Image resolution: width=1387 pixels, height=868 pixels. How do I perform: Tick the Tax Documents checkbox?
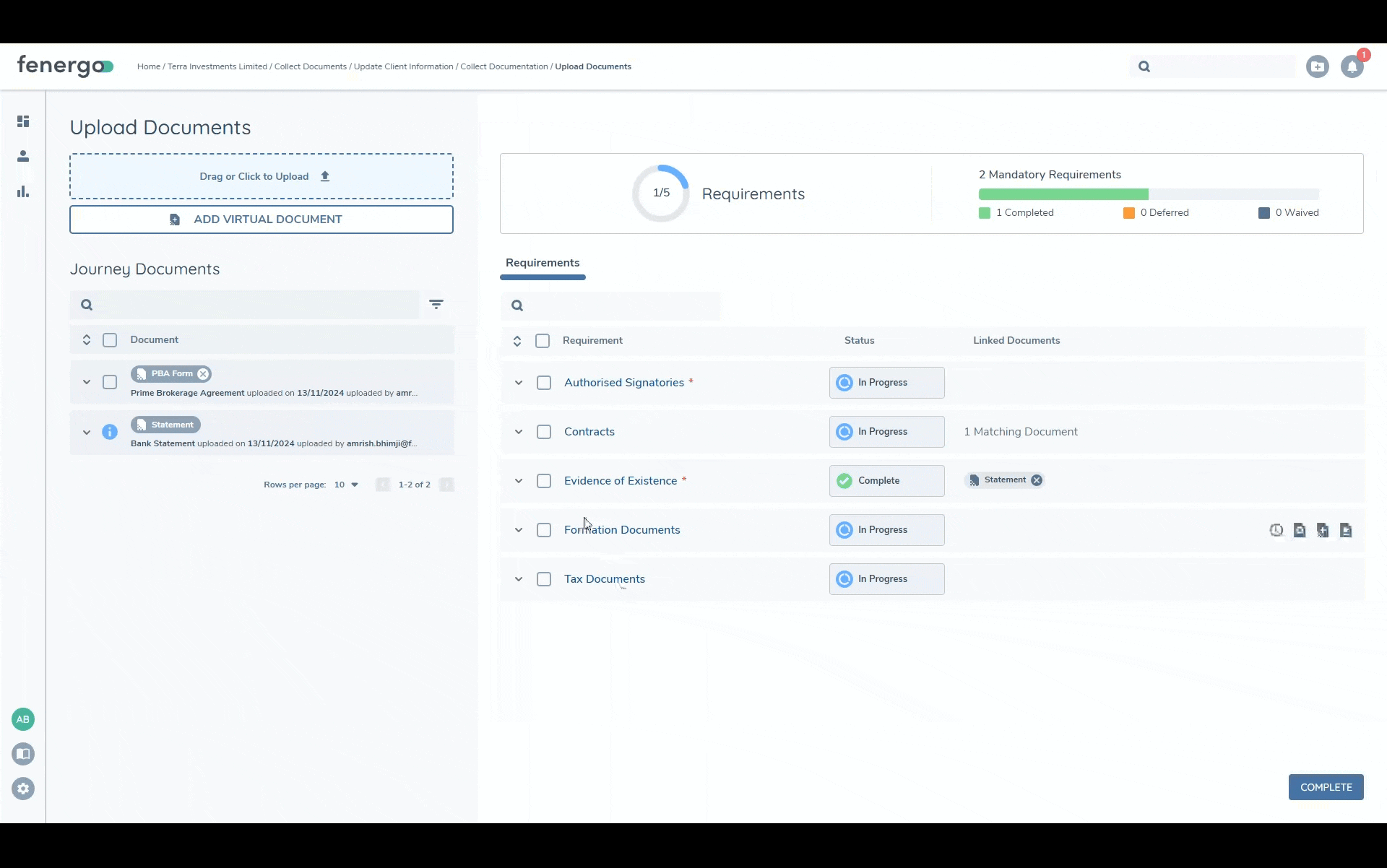(544, 579)
